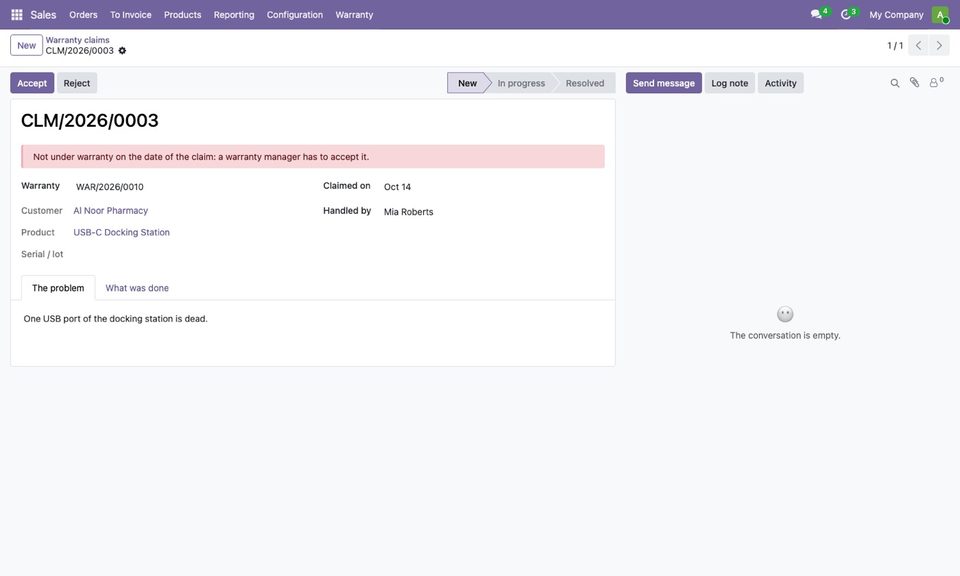The image size is (960, 576).
Task: Open the Orders menu
Action: [83, 15]
